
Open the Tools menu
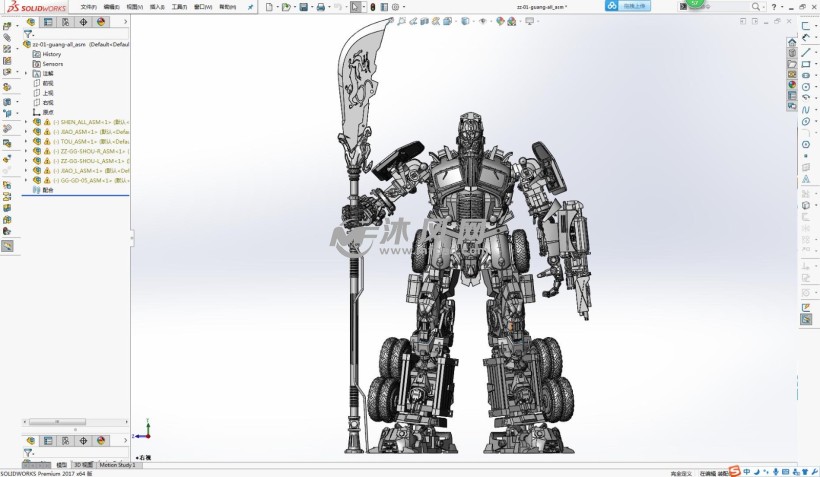click(x=179, y=7)
